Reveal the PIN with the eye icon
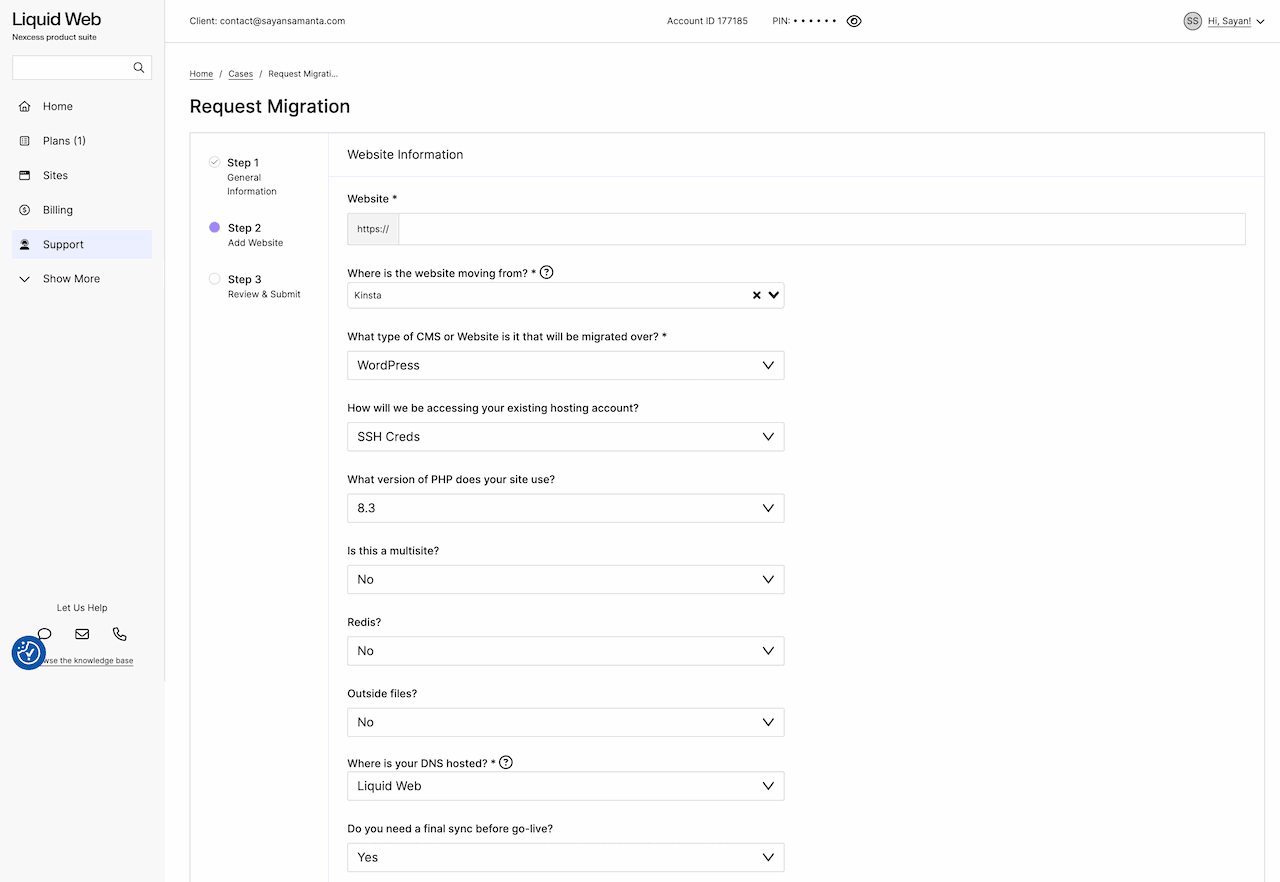The height and width of the screenshot is (882, 1280). click(x=854, y=21)
